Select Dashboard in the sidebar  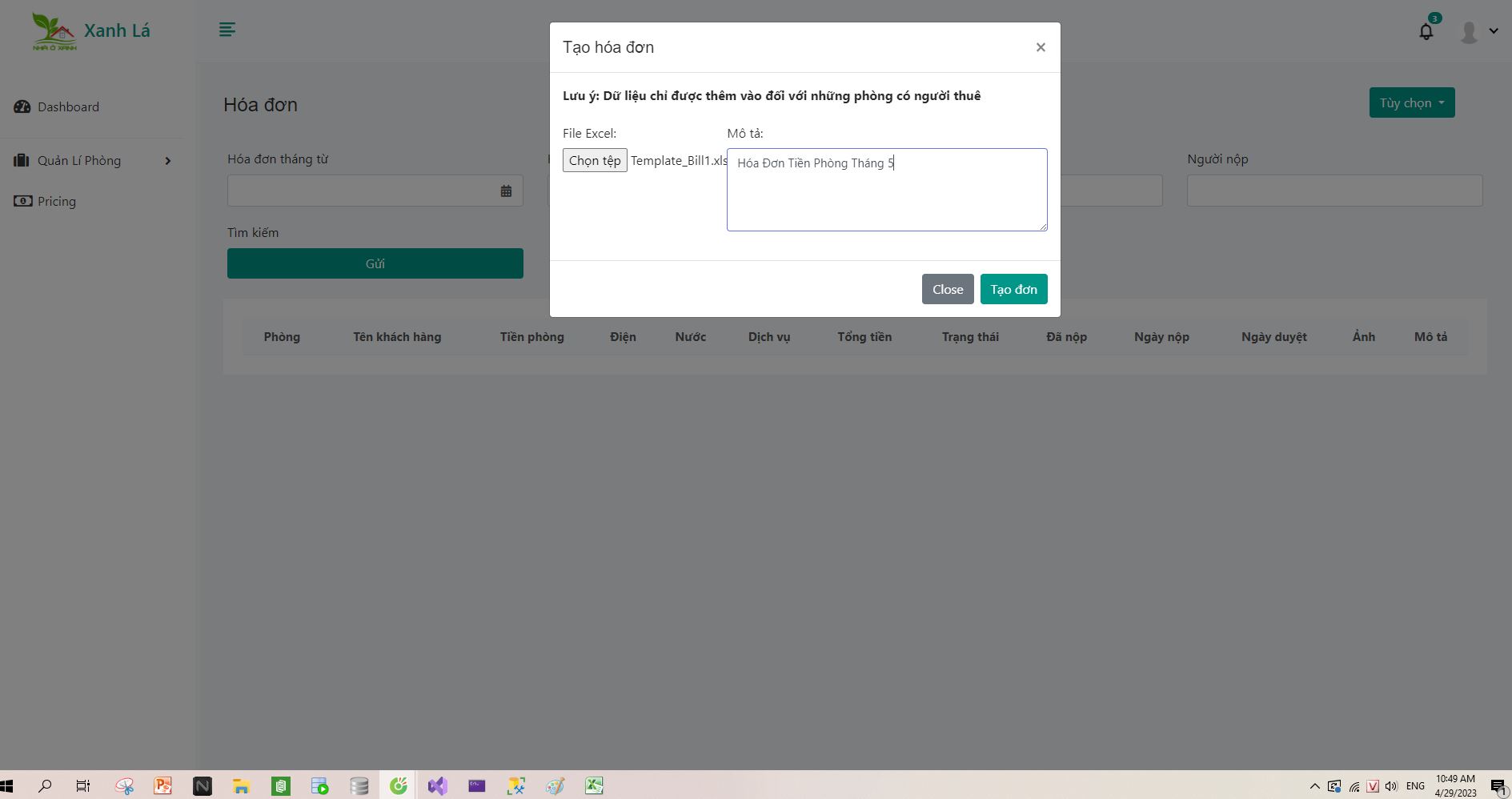point(68,106)
